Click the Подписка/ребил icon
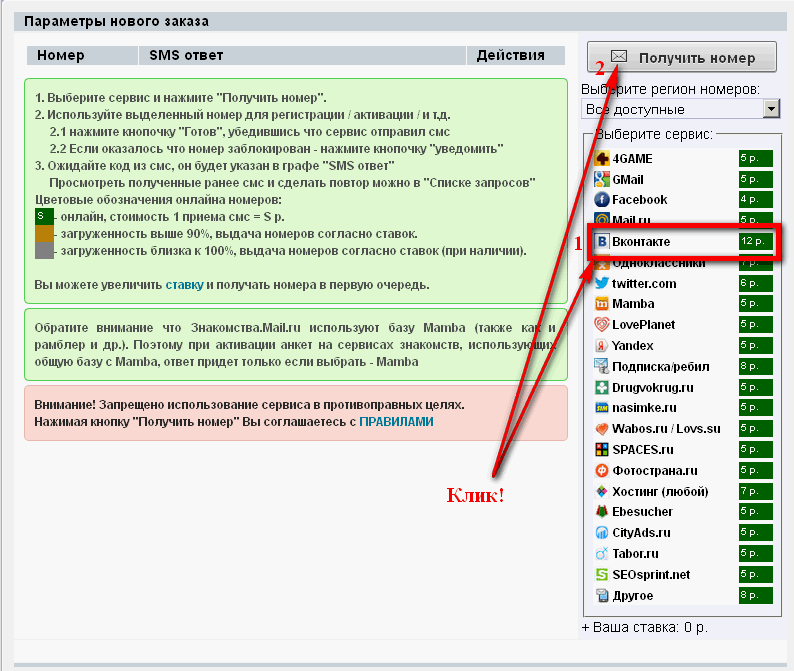 tap(602, 366)
